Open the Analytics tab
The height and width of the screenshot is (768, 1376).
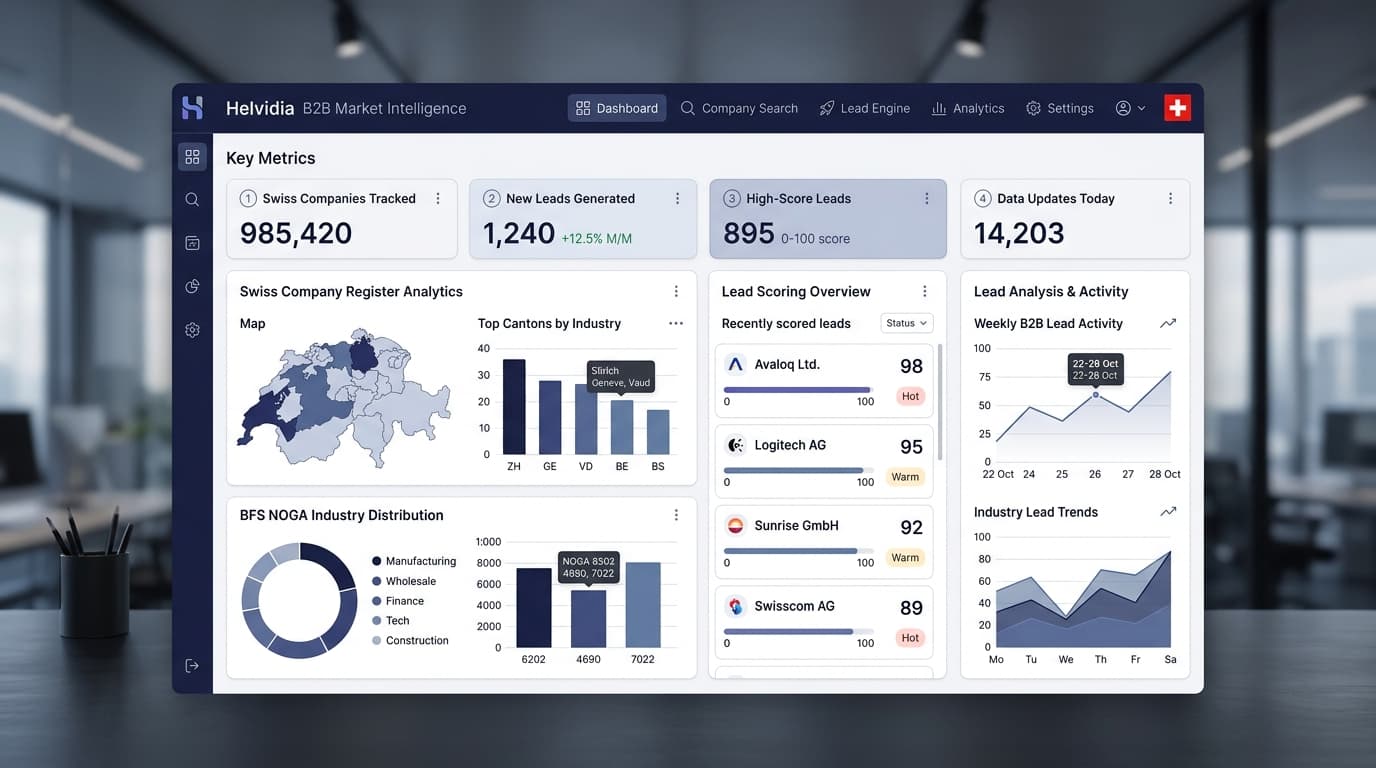pos(968,108)
